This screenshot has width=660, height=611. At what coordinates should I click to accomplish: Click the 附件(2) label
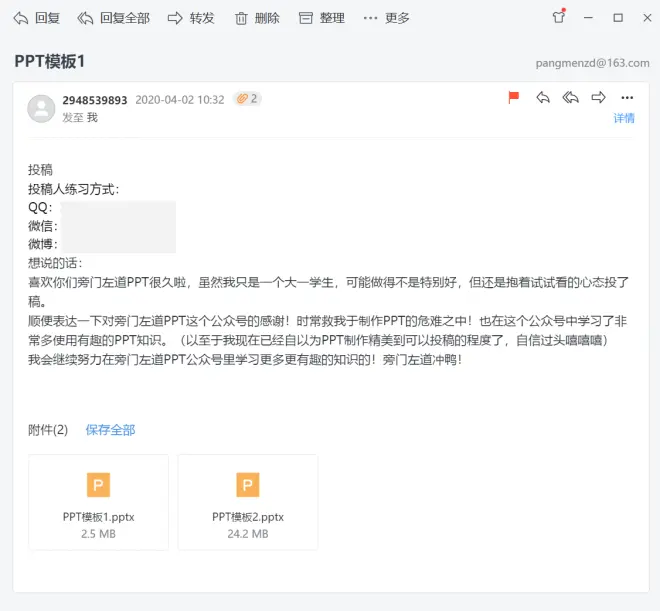pos(48,430)
